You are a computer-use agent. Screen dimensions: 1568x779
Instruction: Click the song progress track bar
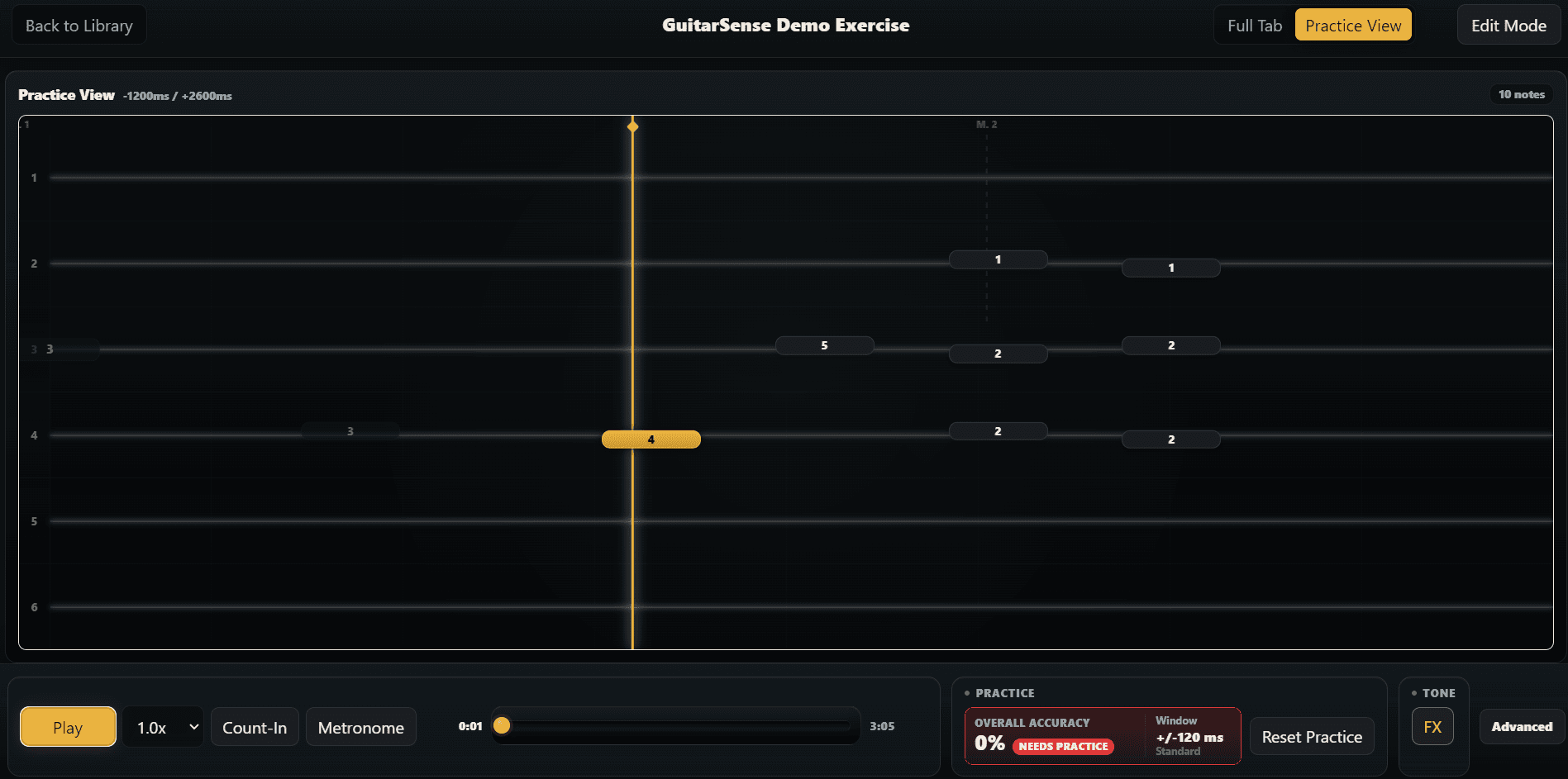point(675,726)
